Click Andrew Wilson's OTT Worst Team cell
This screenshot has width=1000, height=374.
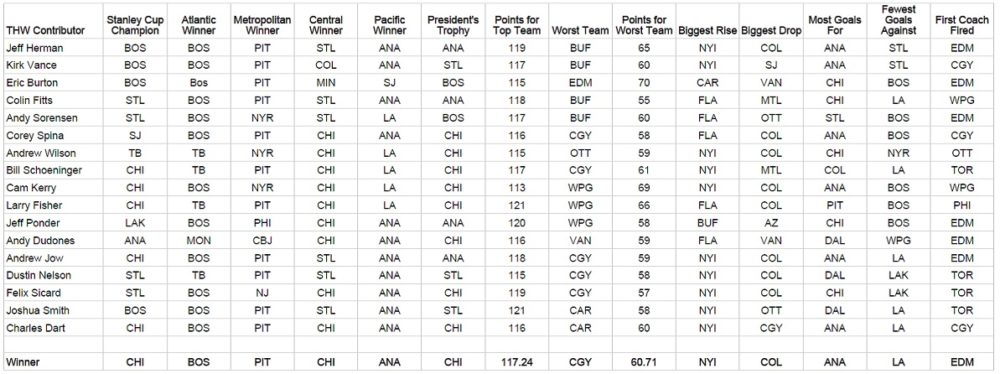pos(580,153)
